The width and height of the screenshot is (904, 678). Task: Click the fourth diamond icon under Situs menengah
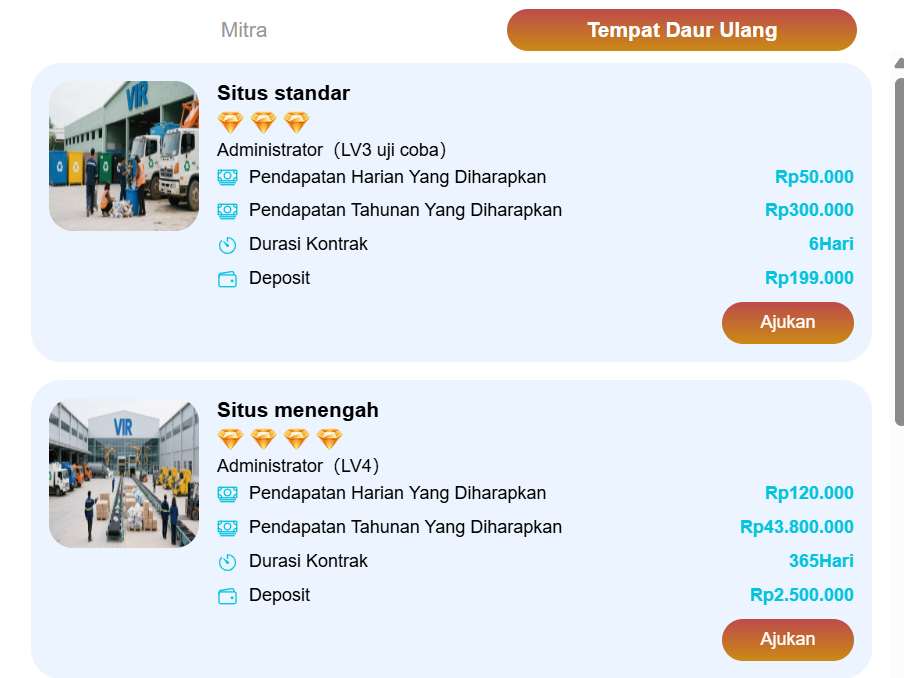click(328, 438)
